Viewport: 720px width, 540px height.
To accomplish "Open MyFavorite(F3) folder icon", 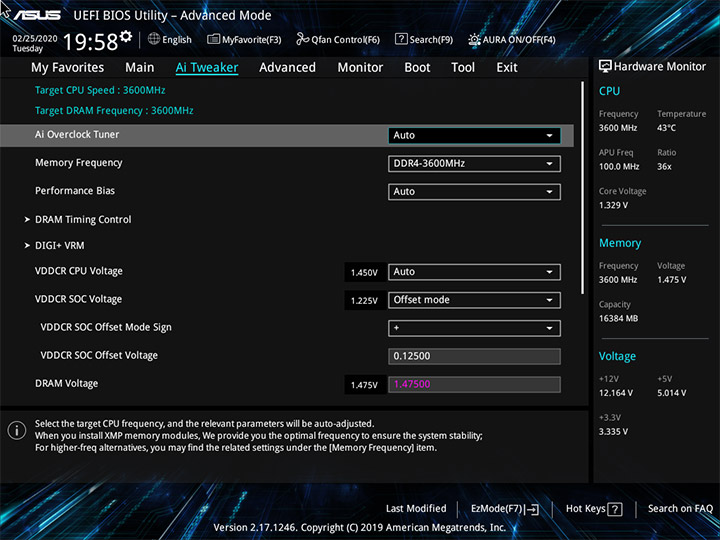I will click(213, 39).
